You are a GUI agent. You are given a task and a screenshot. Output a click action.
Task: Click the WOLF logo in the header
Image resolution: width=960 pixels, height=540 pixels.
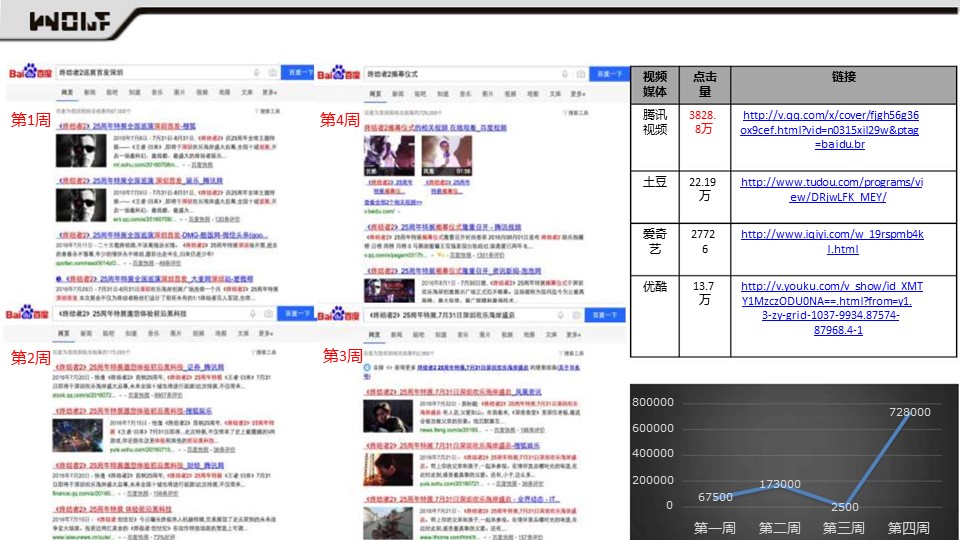[70, 21]
